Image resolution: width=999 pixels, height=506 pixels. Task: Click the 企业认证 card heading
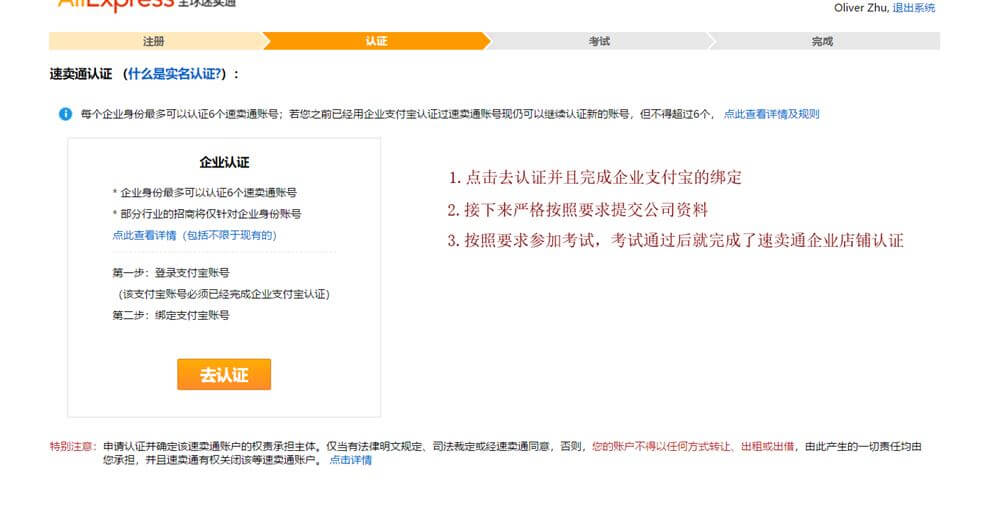tap(224, 162)
